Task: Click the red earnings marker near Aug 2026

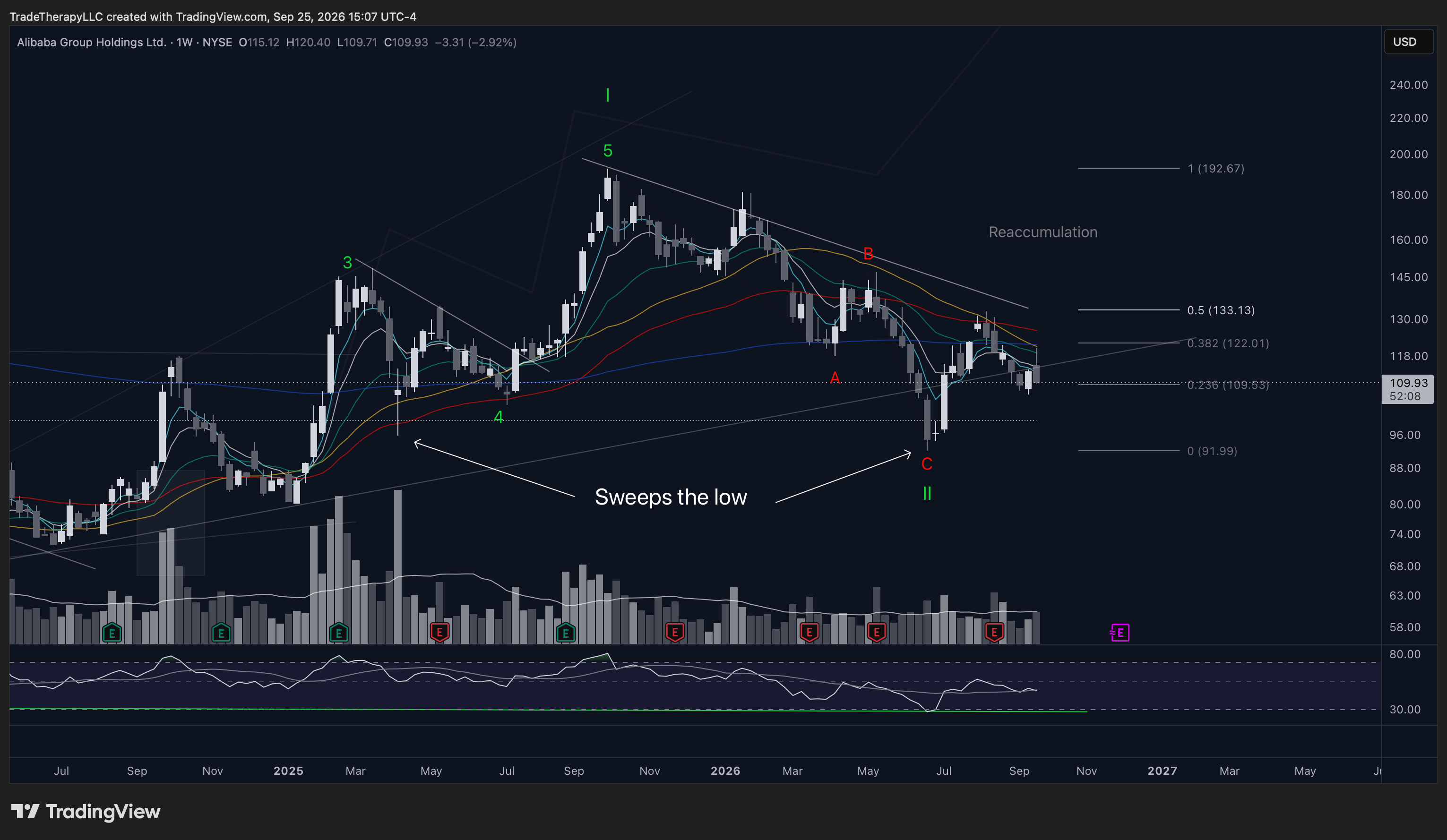Action: (x=994, y=633)
